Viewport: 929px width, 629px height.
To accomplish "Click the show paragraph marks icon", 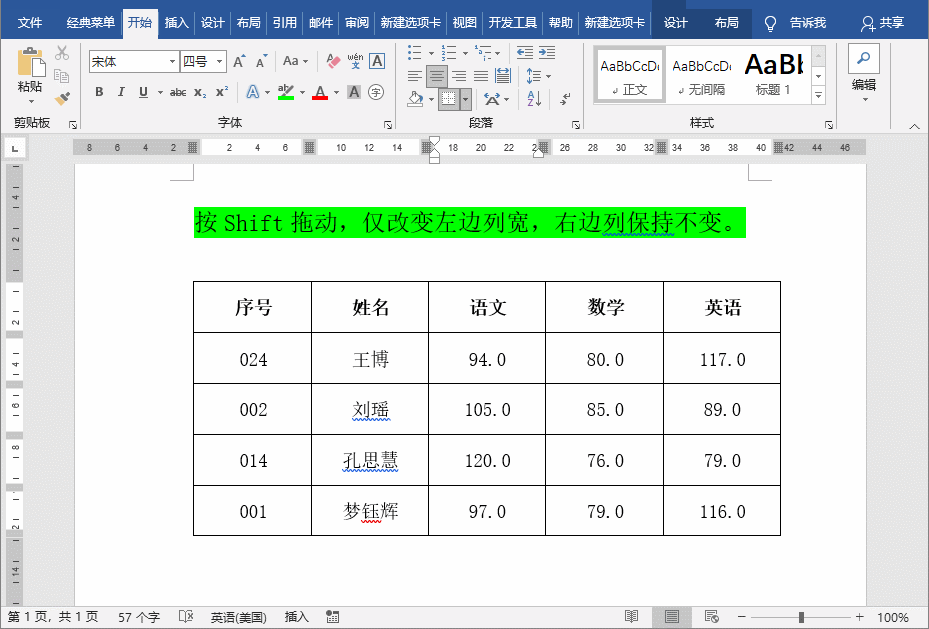I will point(563,98).
